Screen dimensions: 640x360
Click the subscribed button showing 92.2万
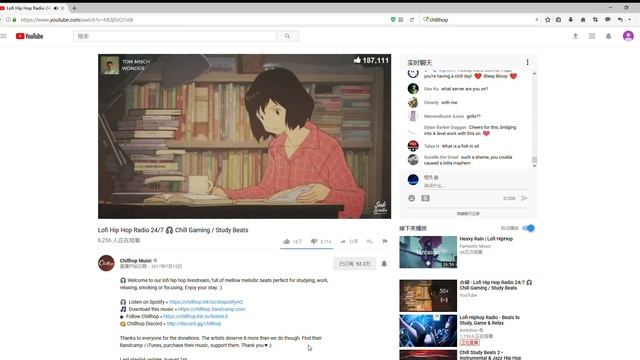tap(354, 264)
